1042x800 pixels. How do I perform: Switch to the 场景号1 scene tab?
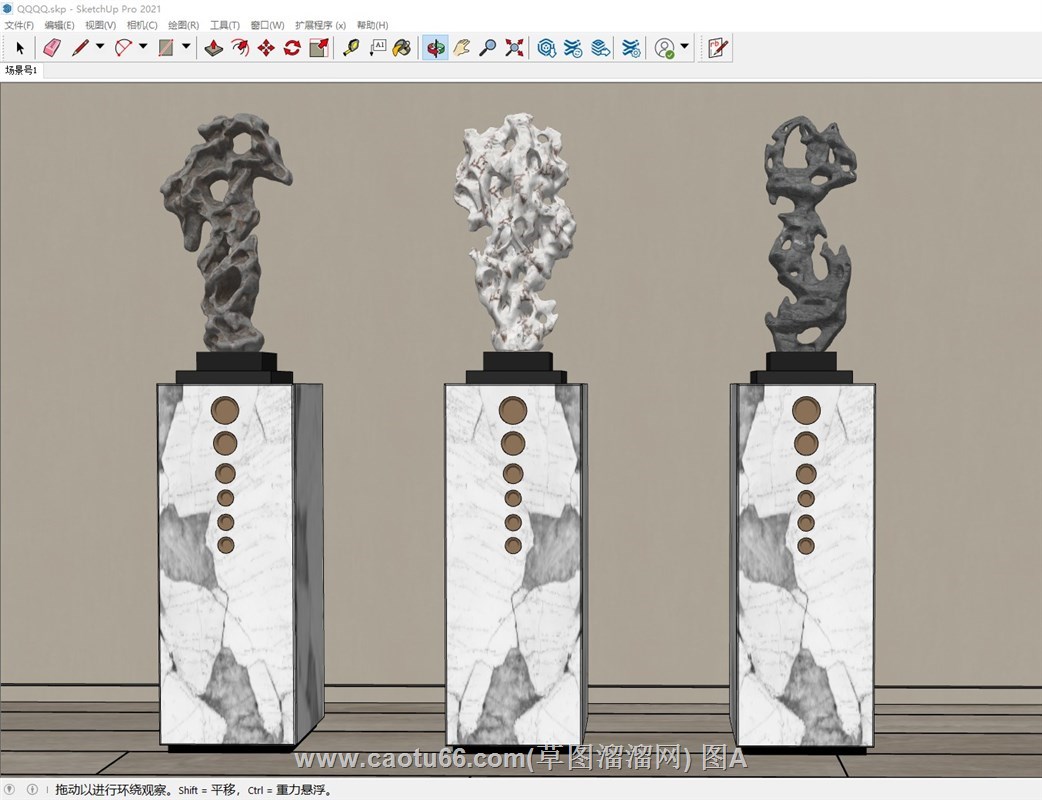(21, 70)
